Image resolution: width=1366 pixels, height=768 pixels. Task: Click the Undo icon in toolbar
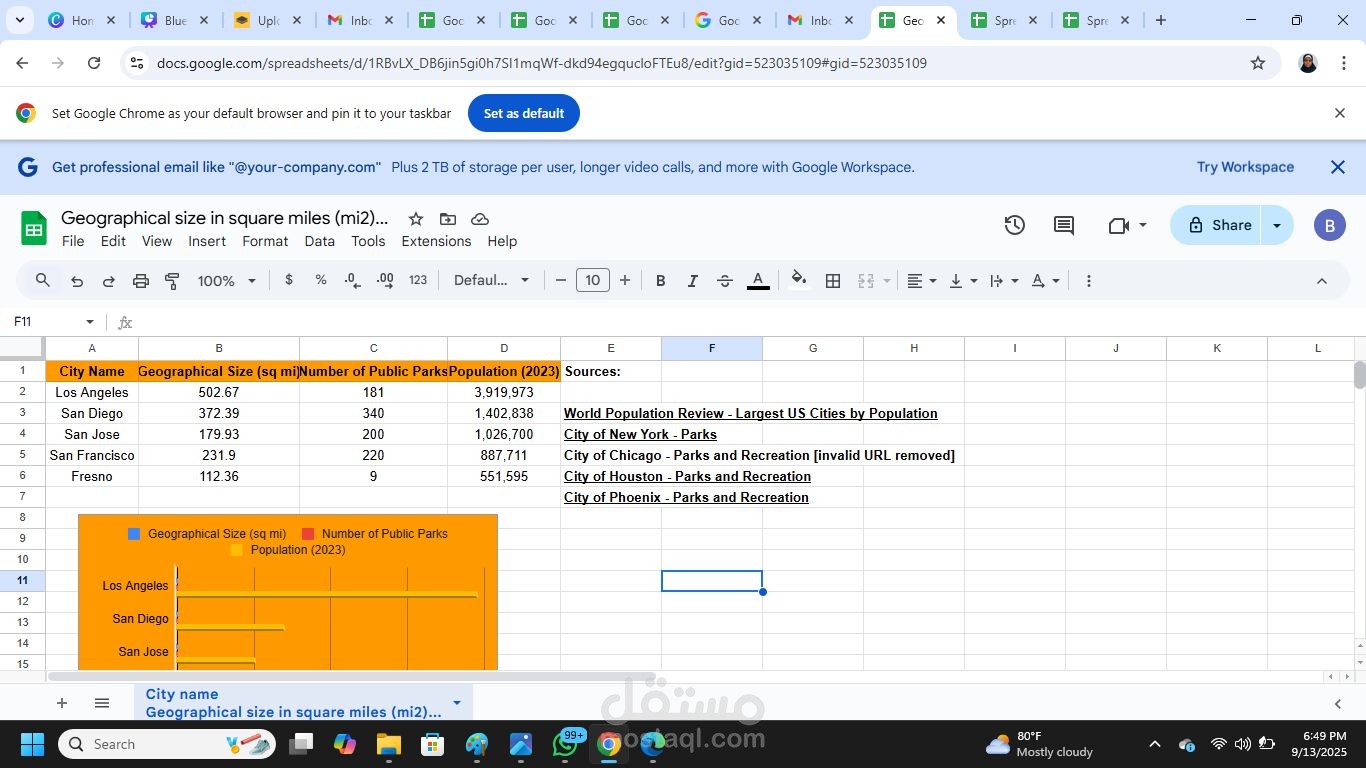(x=77, y=281)
